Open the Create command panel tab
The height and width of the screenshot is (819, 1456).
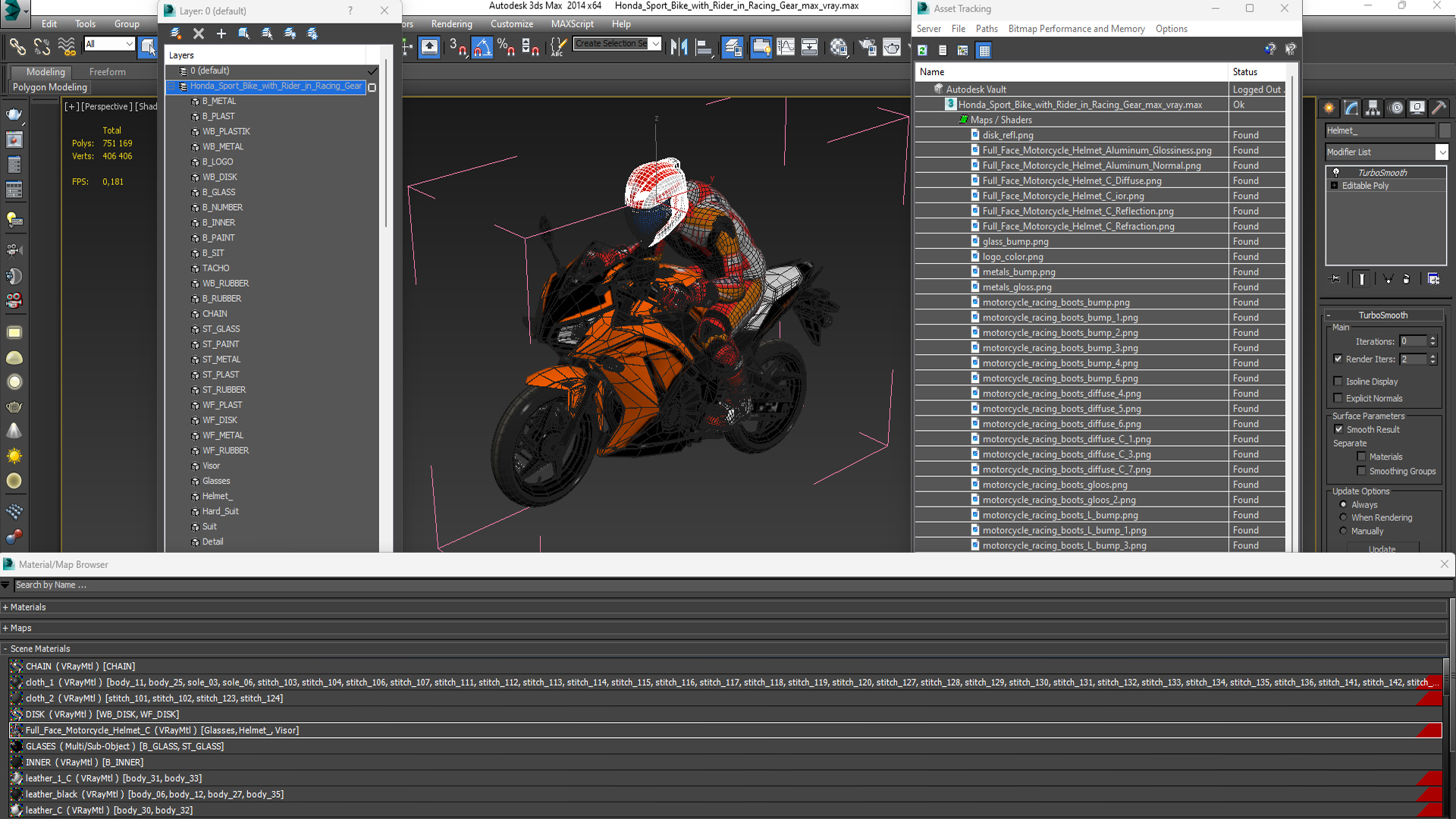[x=1329, y=108]
